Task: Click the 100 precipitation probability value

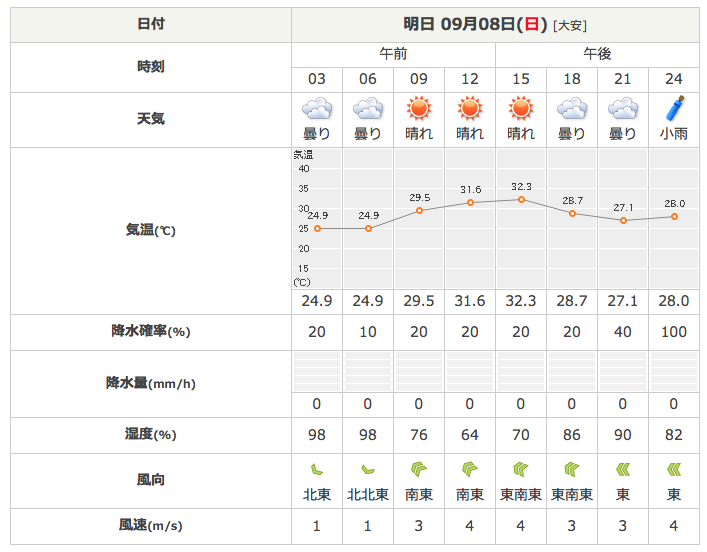Action: click(x=674, y=332)
